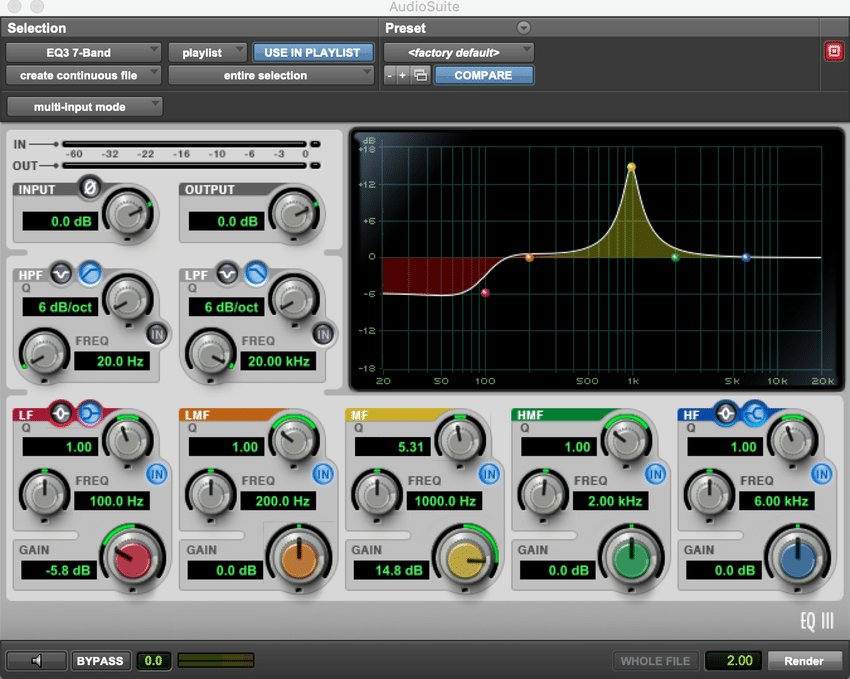The width and height of the screenshot is (850, 679).
Task: Toggle the input phase invert icon
Action: click(89, 187)
